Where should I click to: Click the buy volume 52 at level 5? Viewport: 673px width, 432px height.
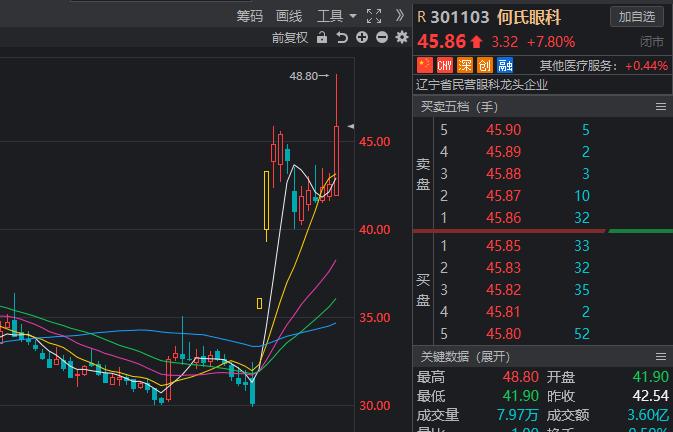click(x=582, y=333)
